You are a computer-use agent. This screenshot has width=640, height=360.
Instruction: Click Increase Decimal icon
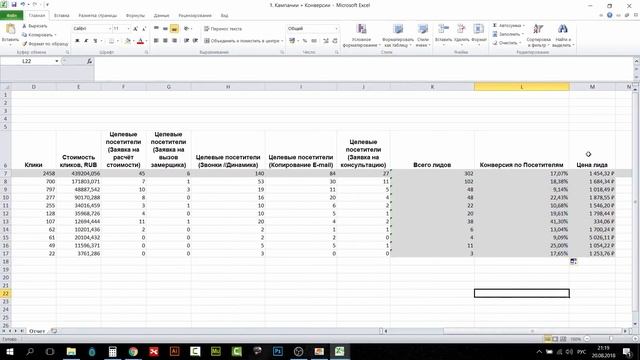[326, 41]
